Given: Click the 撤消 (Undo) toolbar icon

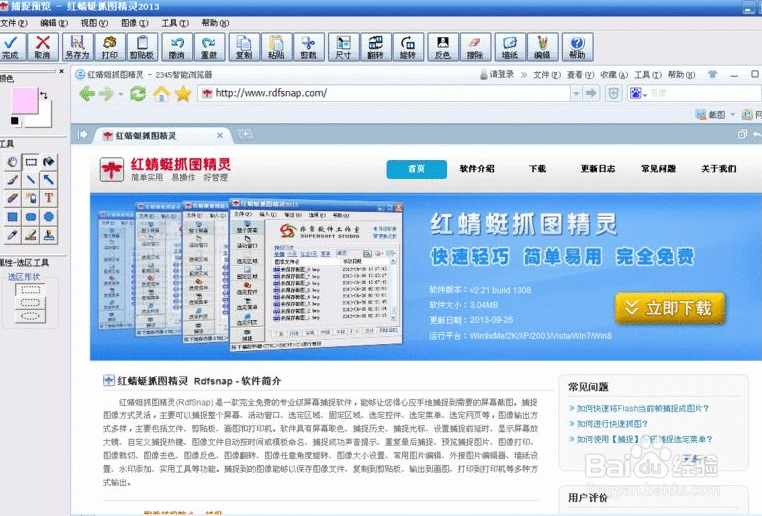Looking at the screenshot, I should pyautogui.click(x=177, y=47).
